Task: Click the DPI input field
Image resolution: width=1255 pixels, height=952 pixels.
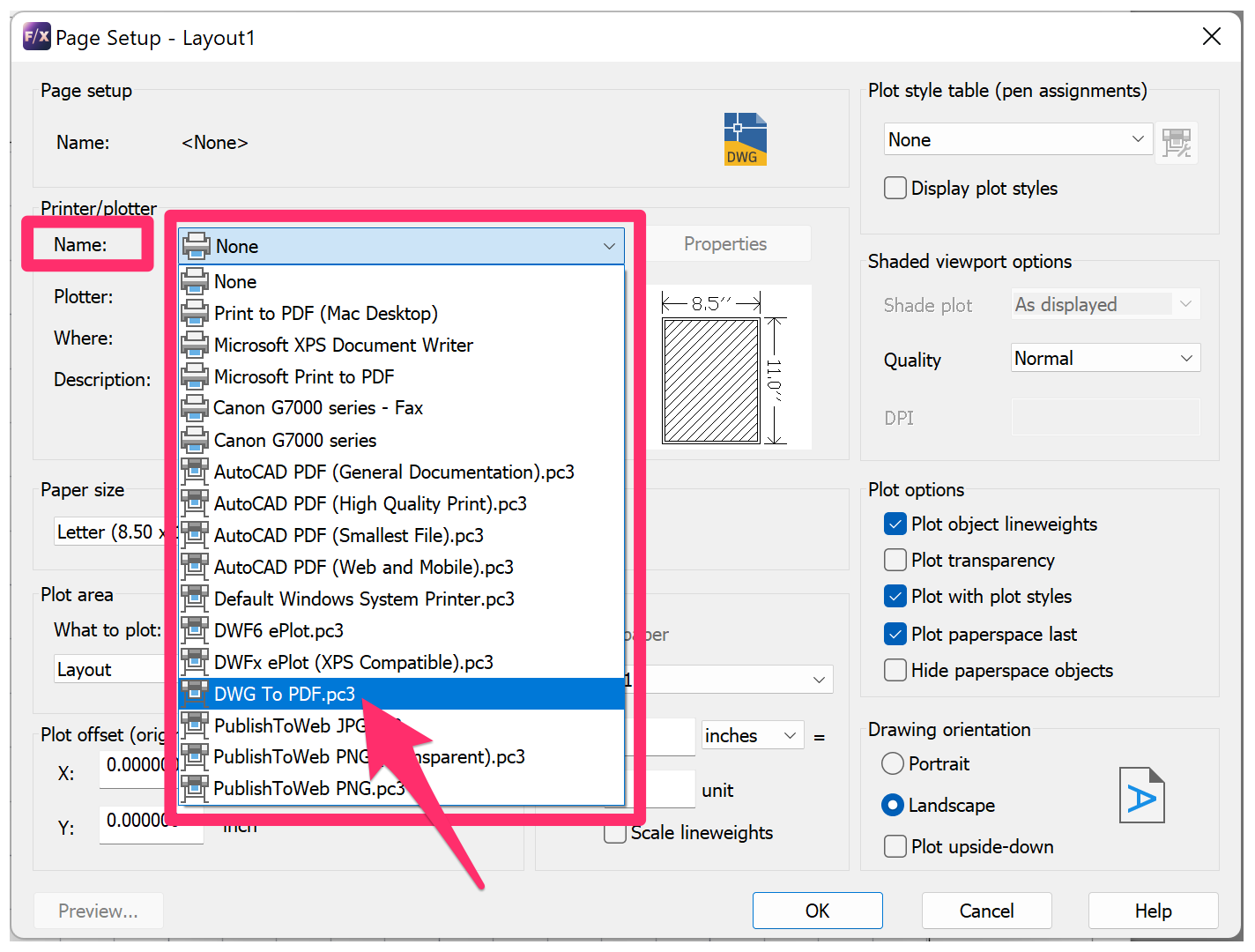Action: [1106, 417]
